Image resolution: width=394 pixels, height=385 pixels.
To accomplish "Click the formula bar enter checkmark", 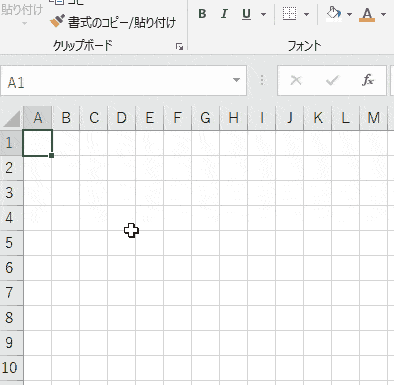I will pyautogui.click(x=332, y=80).
